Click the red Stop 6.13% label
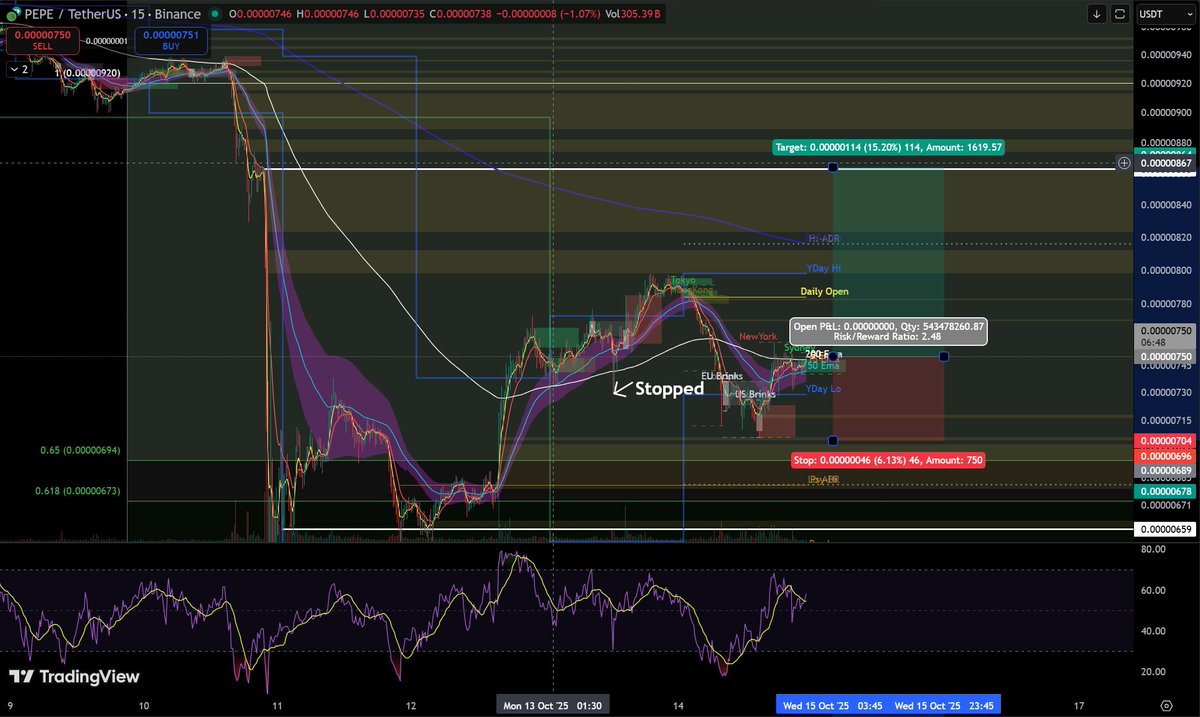 tap(888, 460)
